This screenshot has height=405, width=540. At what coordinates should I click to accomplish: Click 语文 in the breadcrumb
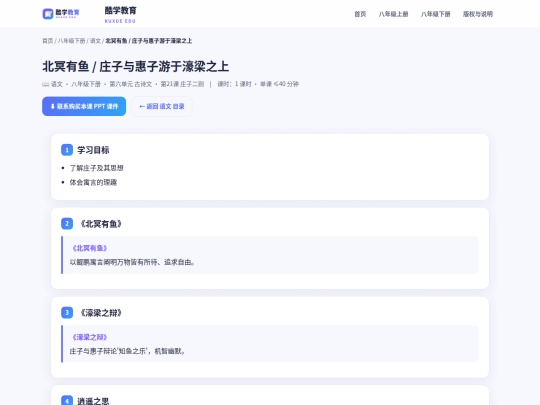(x=95, y=41)
